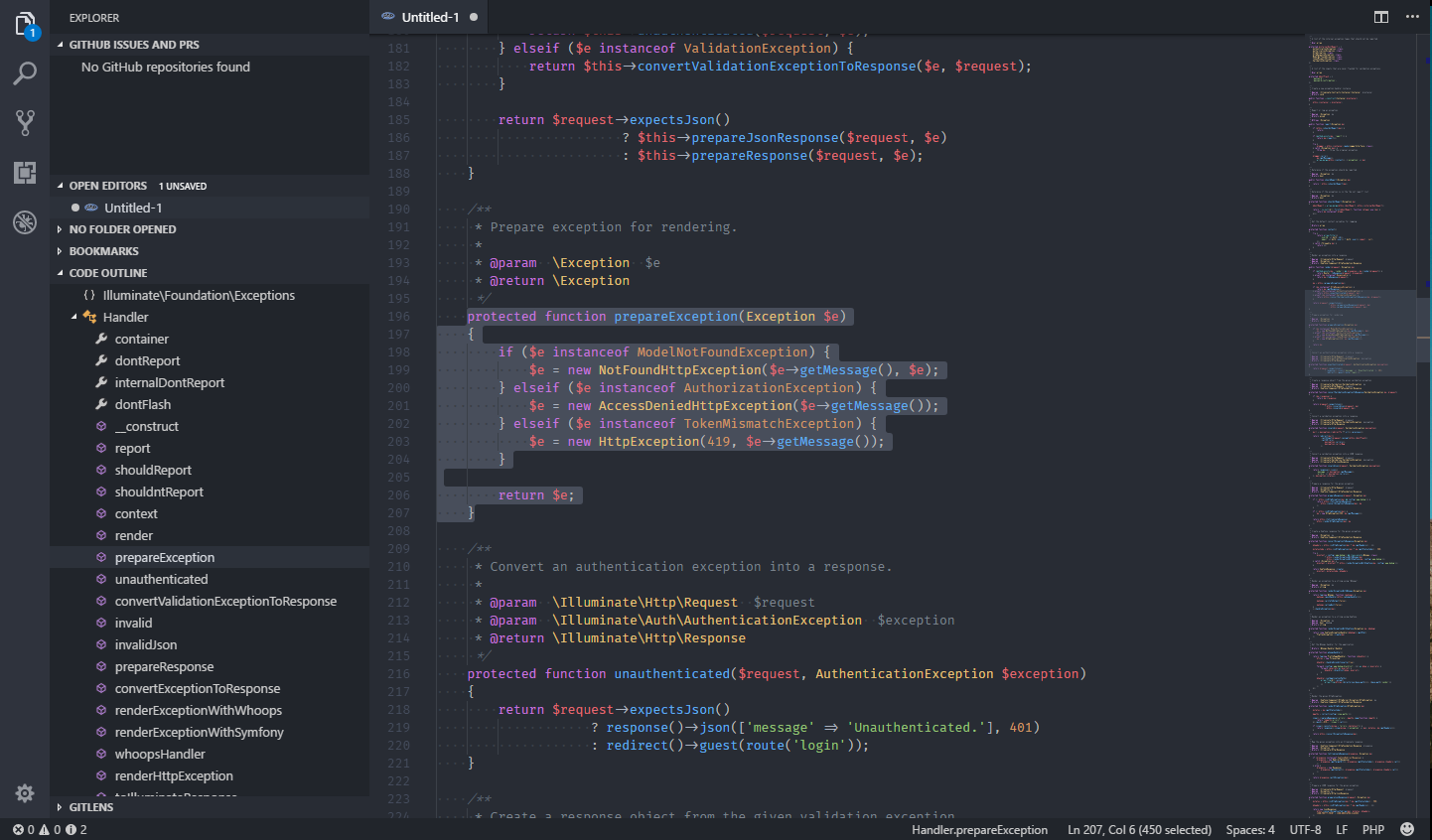The image size is (1432, 840).
Task: Select whoopsHandler in outline
Action: click(210, 754)
